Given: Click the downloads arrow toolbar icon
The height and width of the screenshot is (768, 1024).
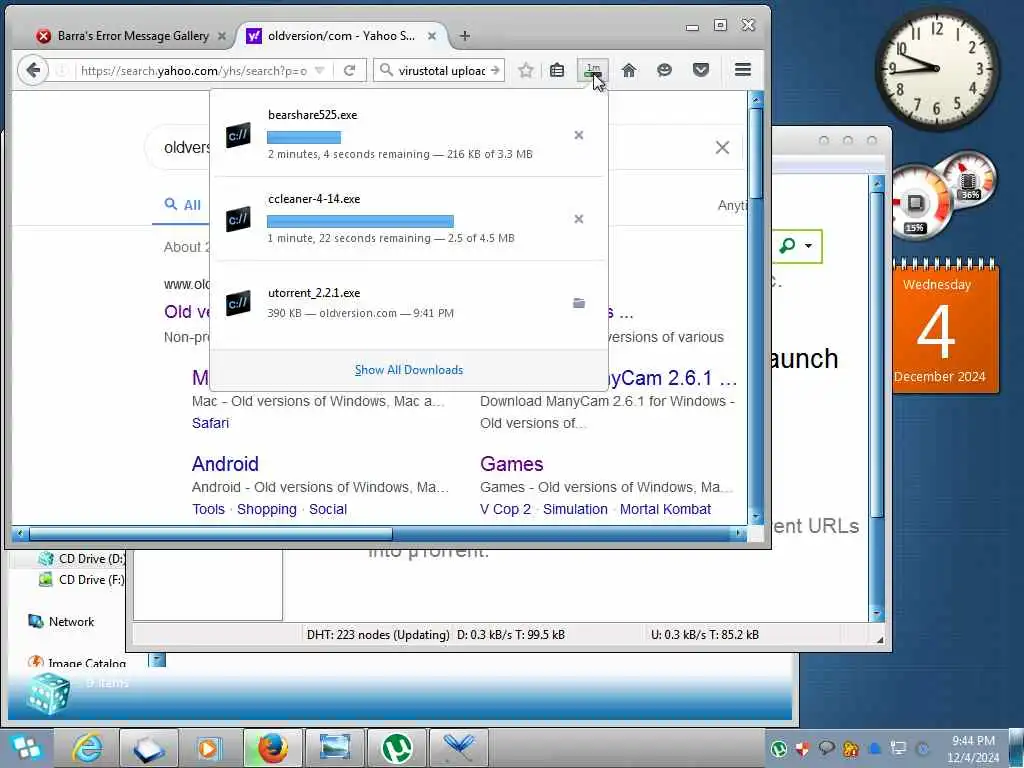Looking at the screenshot, I should click(x=593, y=71).
